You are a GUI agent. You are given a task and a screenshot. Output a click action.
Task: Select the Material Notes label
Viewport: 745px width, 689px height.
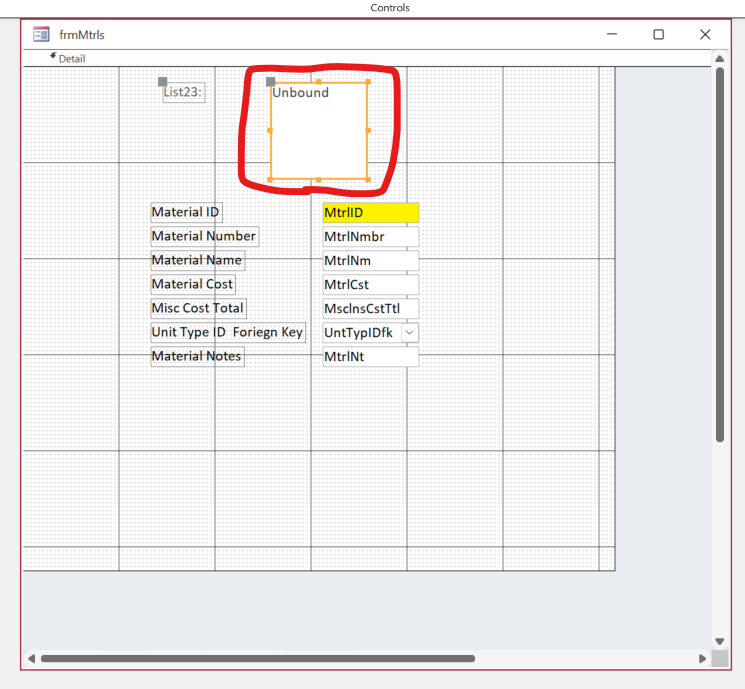tap(197, 356)
